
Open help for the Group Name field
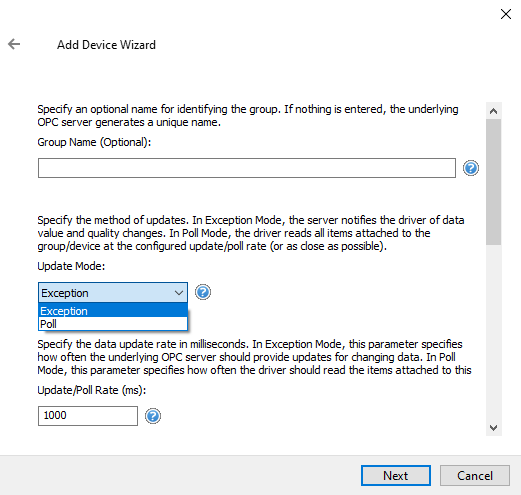(471, 168)
